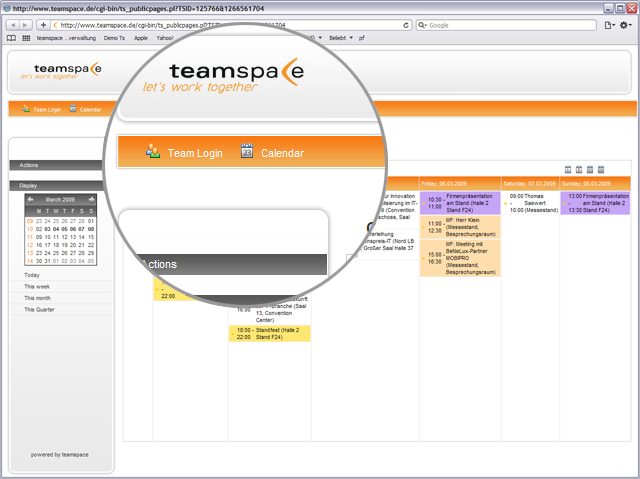This screenshot has height=479, width=640.
Task: Show This Quarter in the calendar
Action: coord(39,309)
